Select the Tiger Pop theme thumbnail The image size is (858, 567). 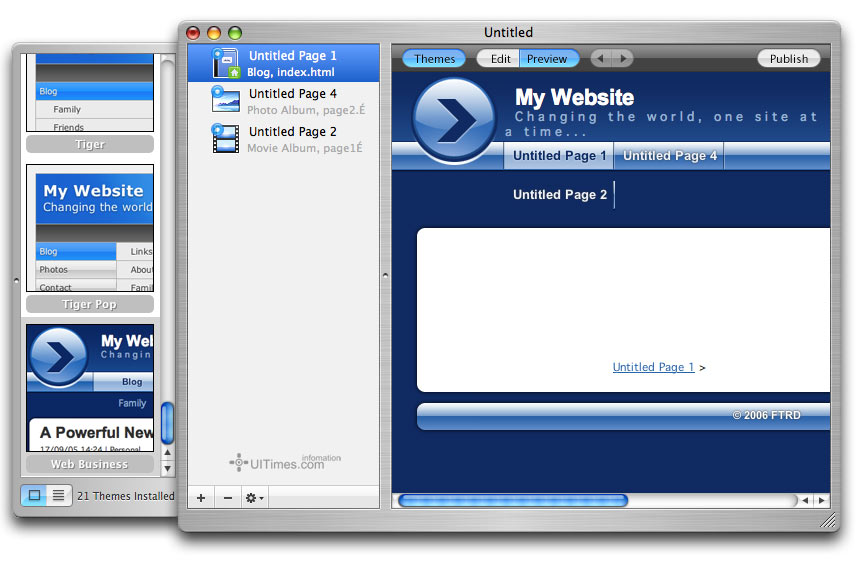point(90,232)
